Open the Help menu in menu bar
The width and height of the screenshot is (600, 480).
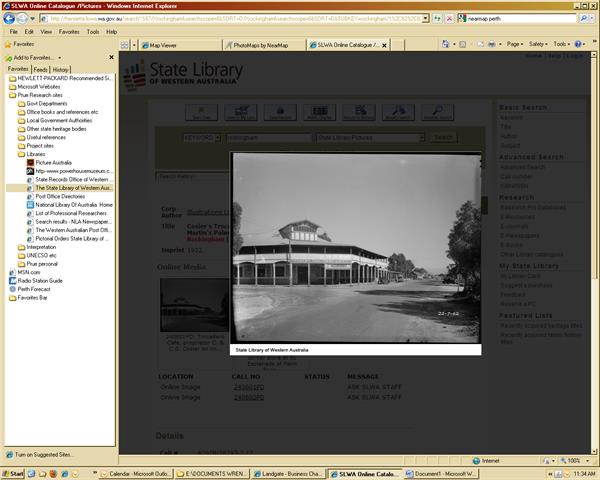111,32
